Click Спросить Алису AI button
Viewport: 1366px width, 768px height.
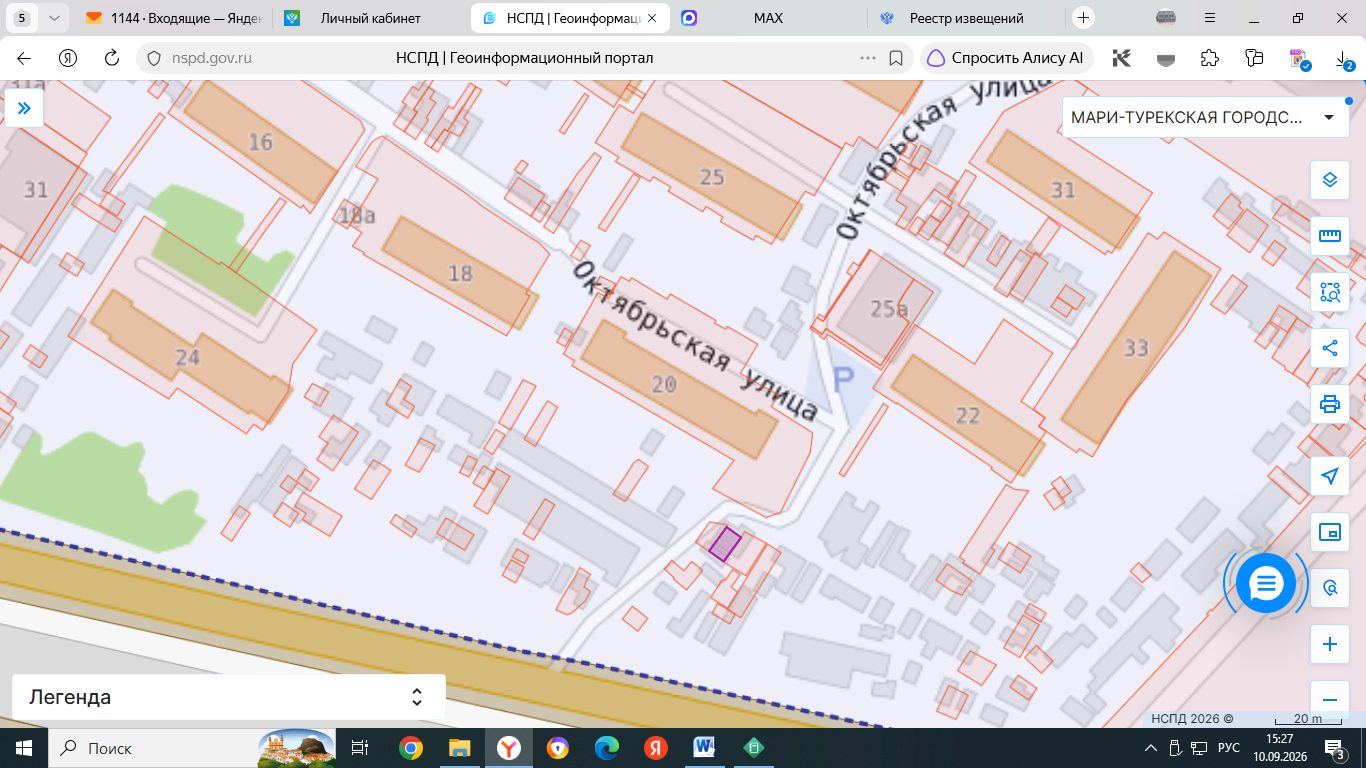click(x=1007, y=58)
